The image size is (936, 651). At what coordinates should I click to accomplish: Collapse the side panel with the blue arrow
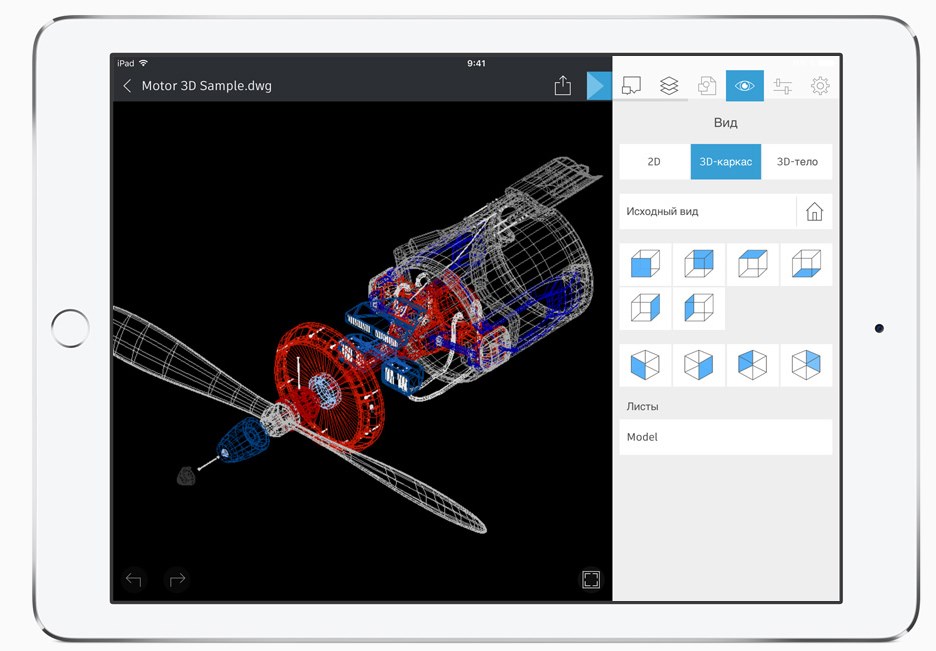point(599,85)
